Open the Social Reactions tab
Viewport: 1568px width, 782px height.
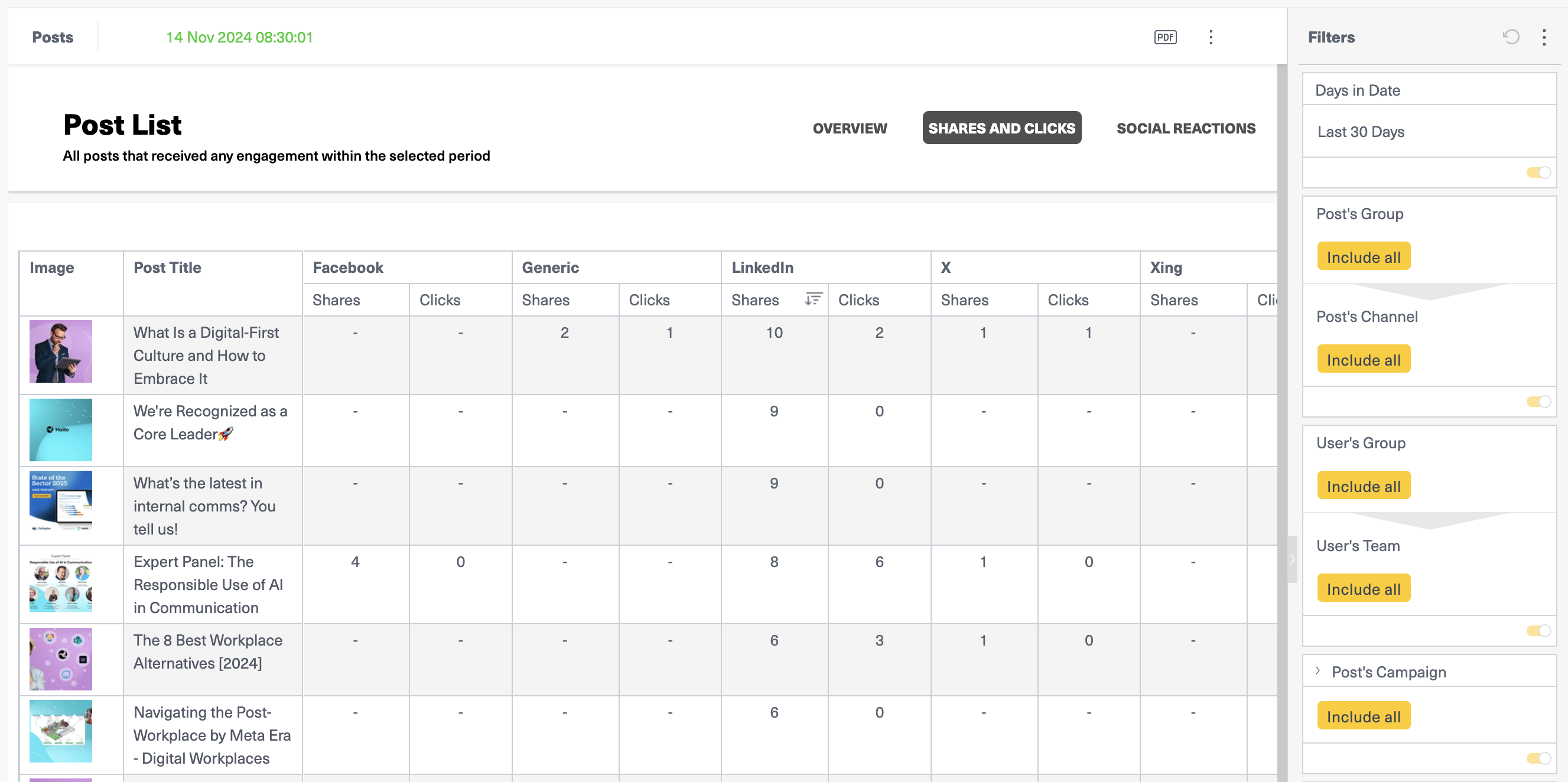[x=1186, y=128]
